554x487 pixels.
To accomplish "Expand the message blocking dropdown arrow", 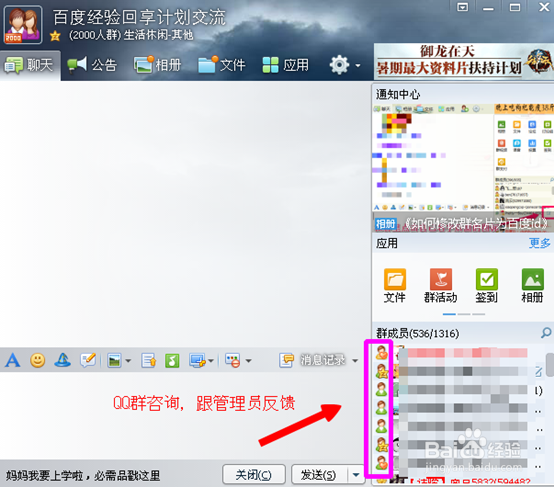I will [248, 361].
